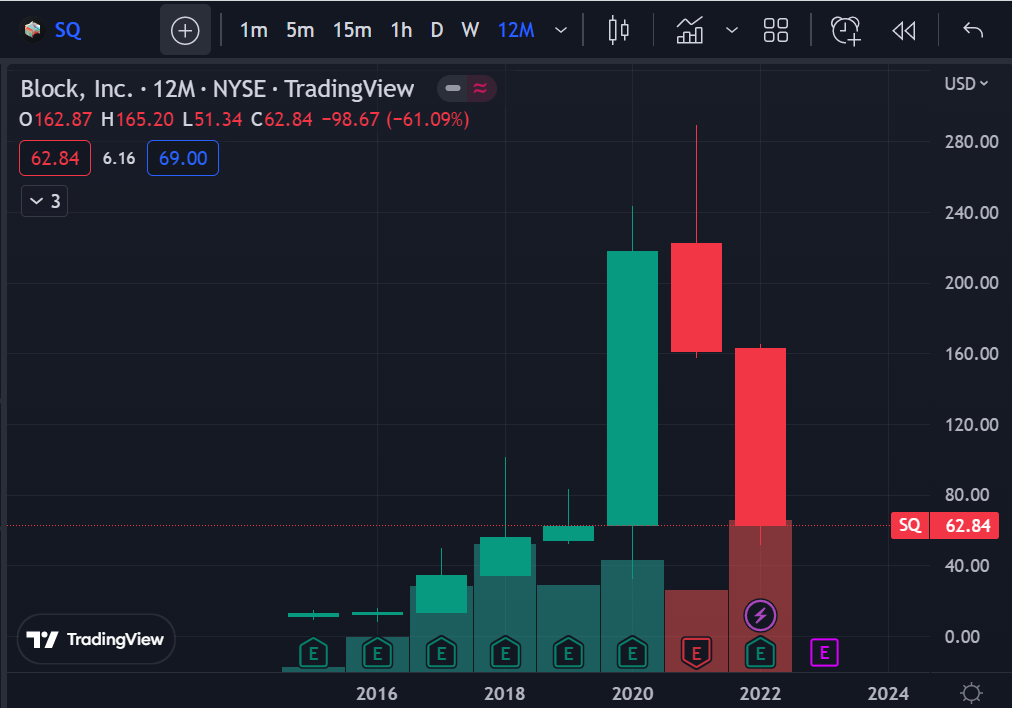Switch to the 1h timeframe
This screenshot has height=708, width=1012.
pyautogui.click(x=401, y=30)
